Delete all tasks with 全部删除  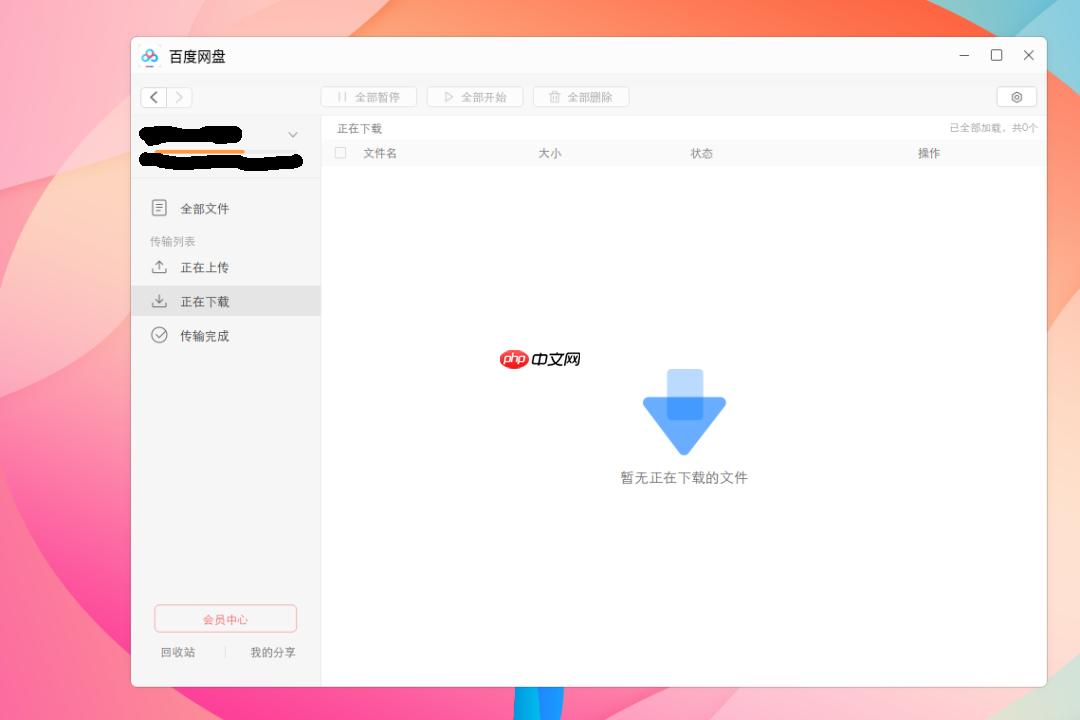tap(580, 96)
